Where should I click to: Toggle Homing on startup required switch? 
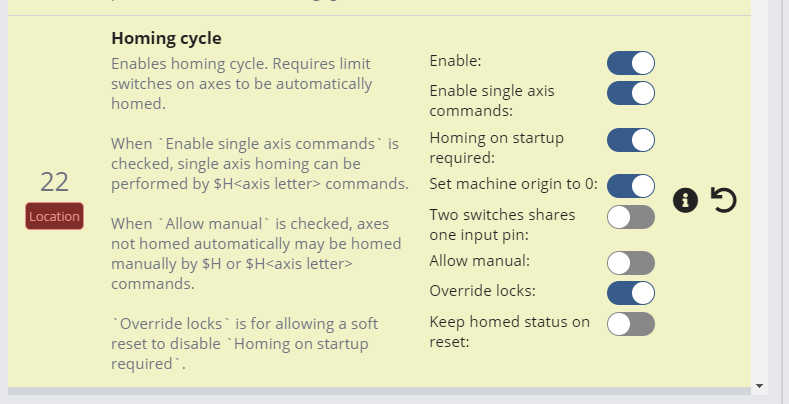(x=630, y=140)
